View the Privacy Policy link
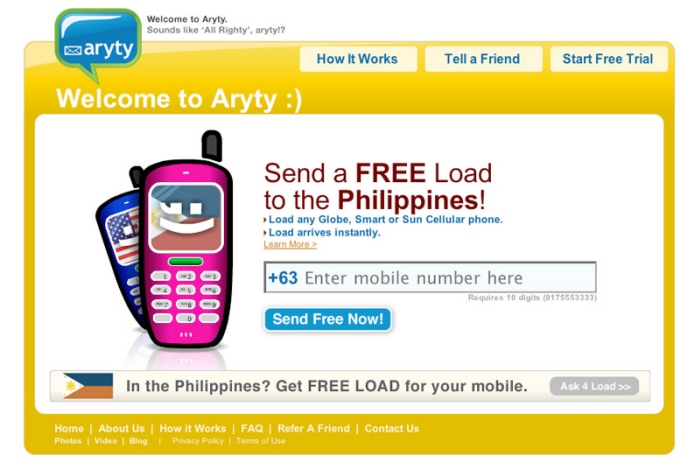This screenshot has width=700, height=474. point(198,441)
